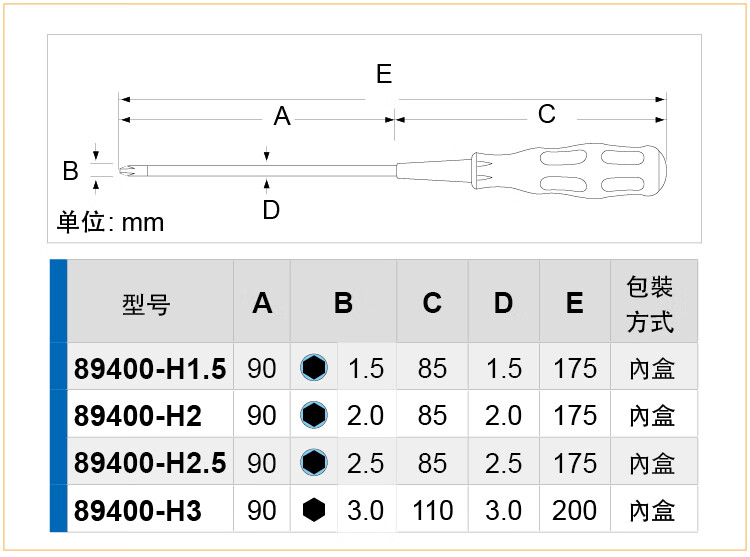Click the 包装方式 column header
The width and height of the screenshot is (750, 557).
(x=651, y=304)
